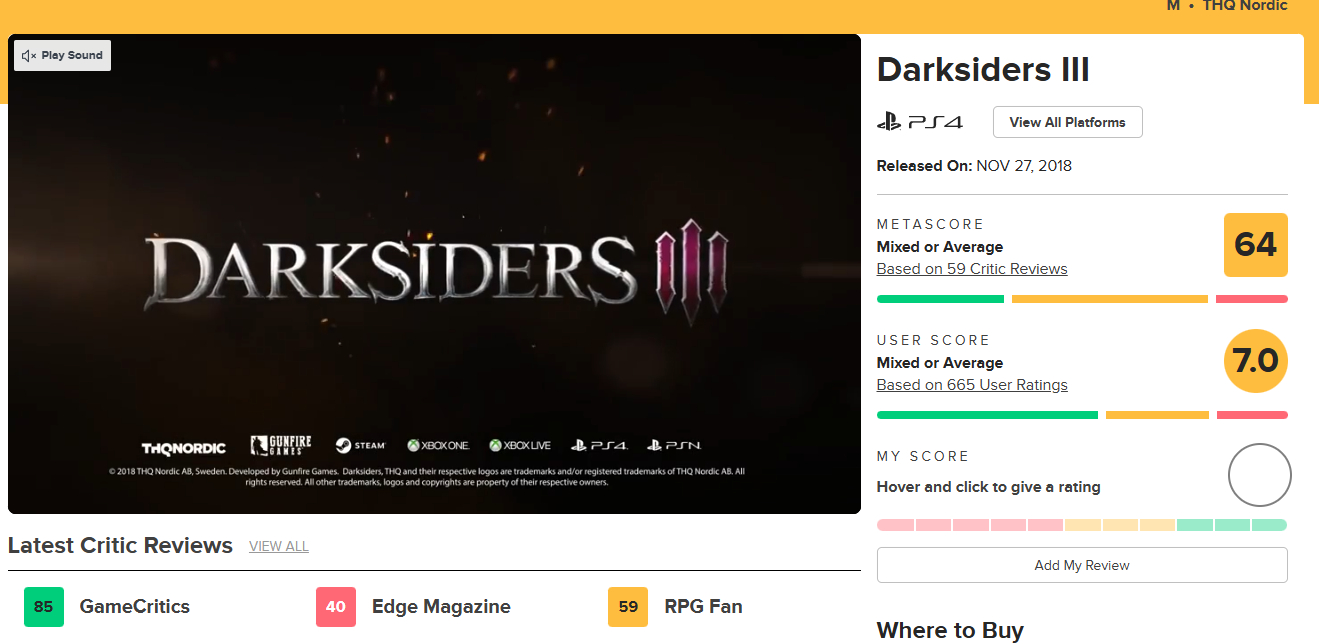This screenshot has height=644, width=1319.
Task: Click the GameCritics 85 score badge
Action: [x=44, y=607]
